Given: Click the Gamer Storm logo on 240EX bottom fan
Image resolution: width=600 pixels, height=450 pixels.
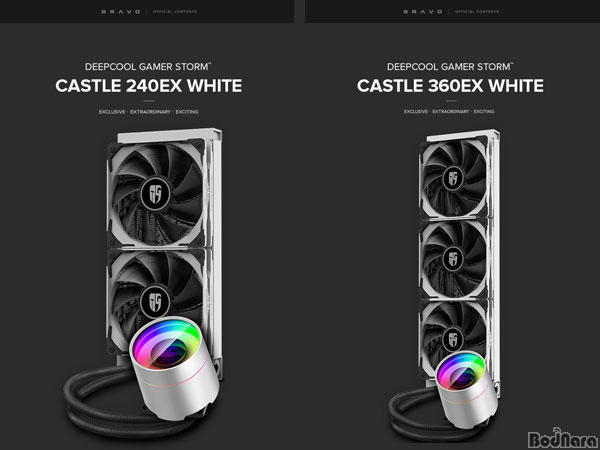Looking at the screenshot, I should click(155, 302).
